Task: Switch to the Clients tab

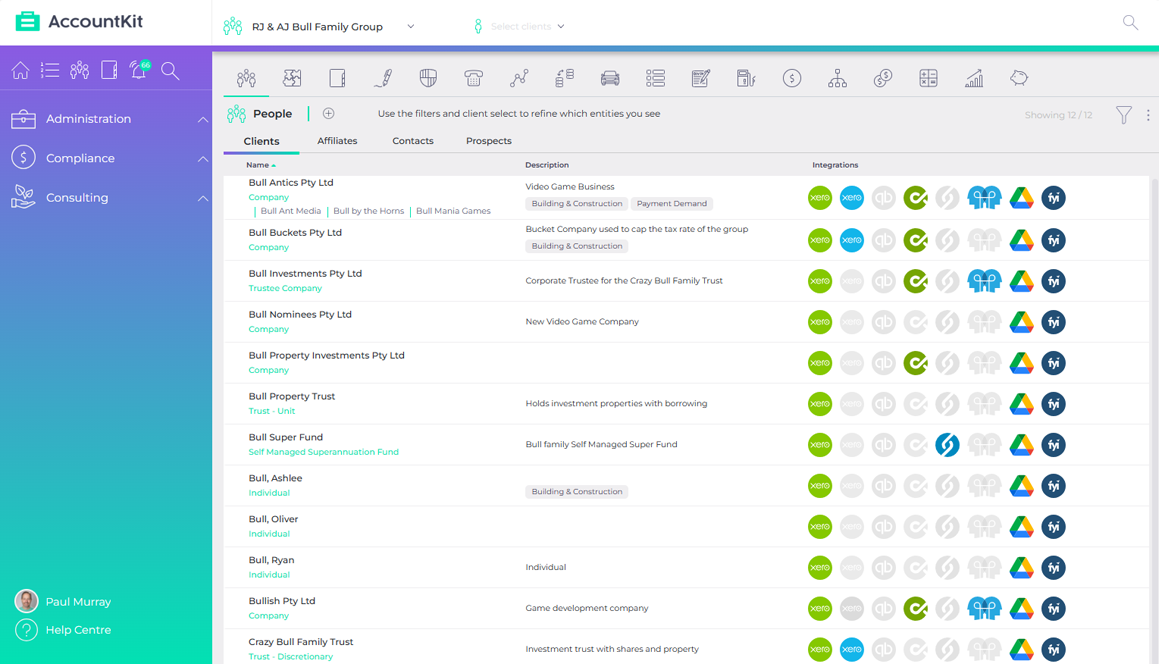Action: click(x=262, y=140)
